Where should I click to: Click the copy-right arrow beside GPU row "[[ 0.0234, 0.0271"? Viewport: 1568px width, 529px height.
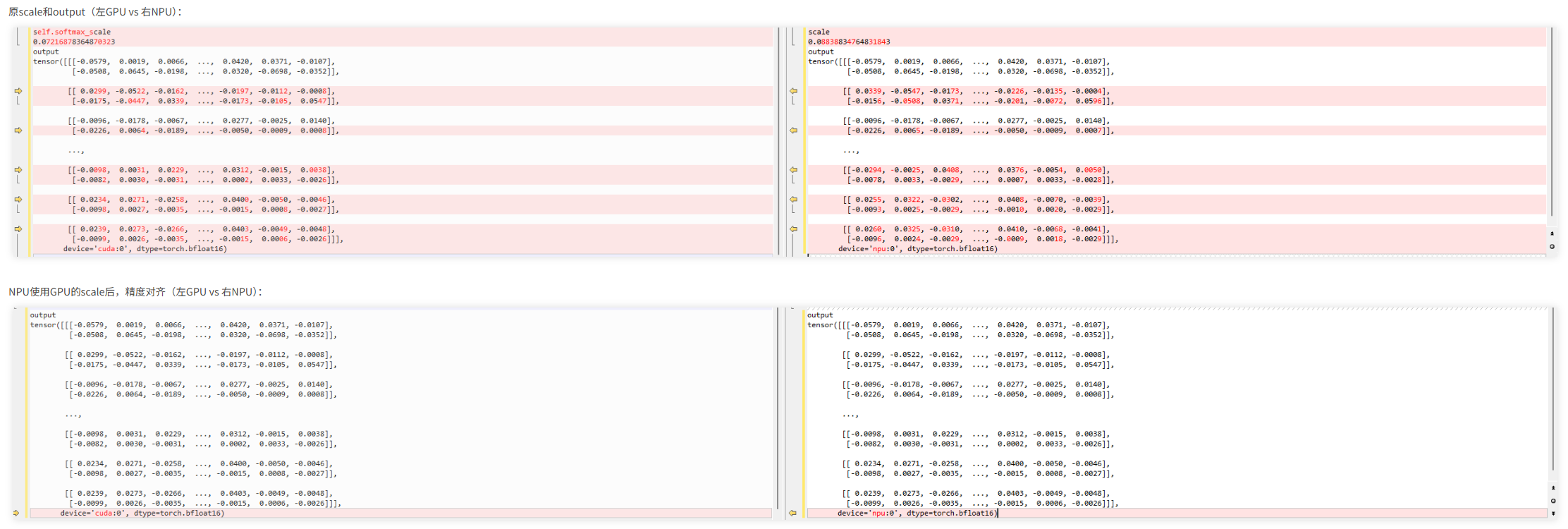pos(18,200)
